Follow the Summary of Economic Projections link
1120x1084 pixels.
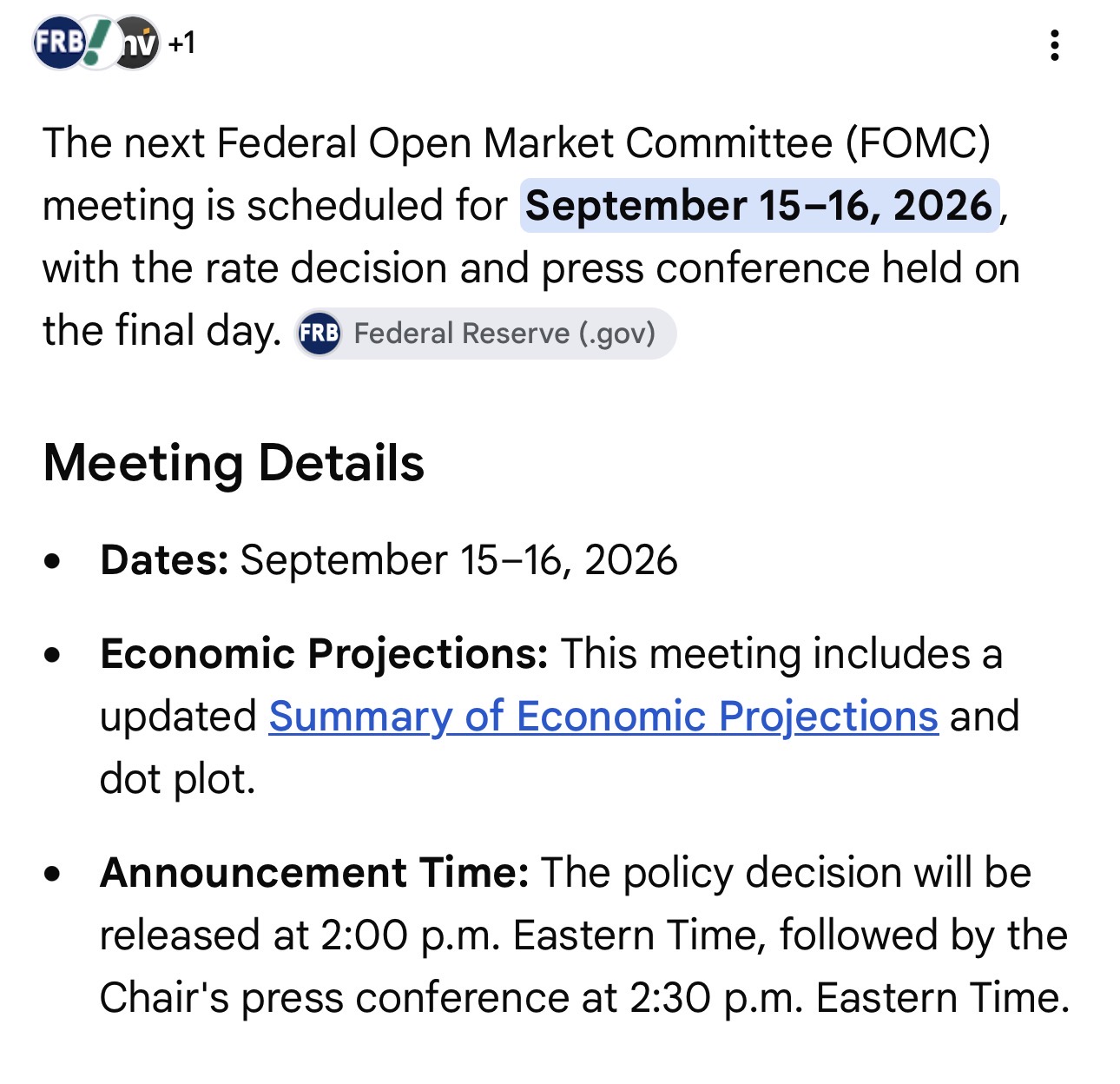pyautogui.click(x=603, y=717)
